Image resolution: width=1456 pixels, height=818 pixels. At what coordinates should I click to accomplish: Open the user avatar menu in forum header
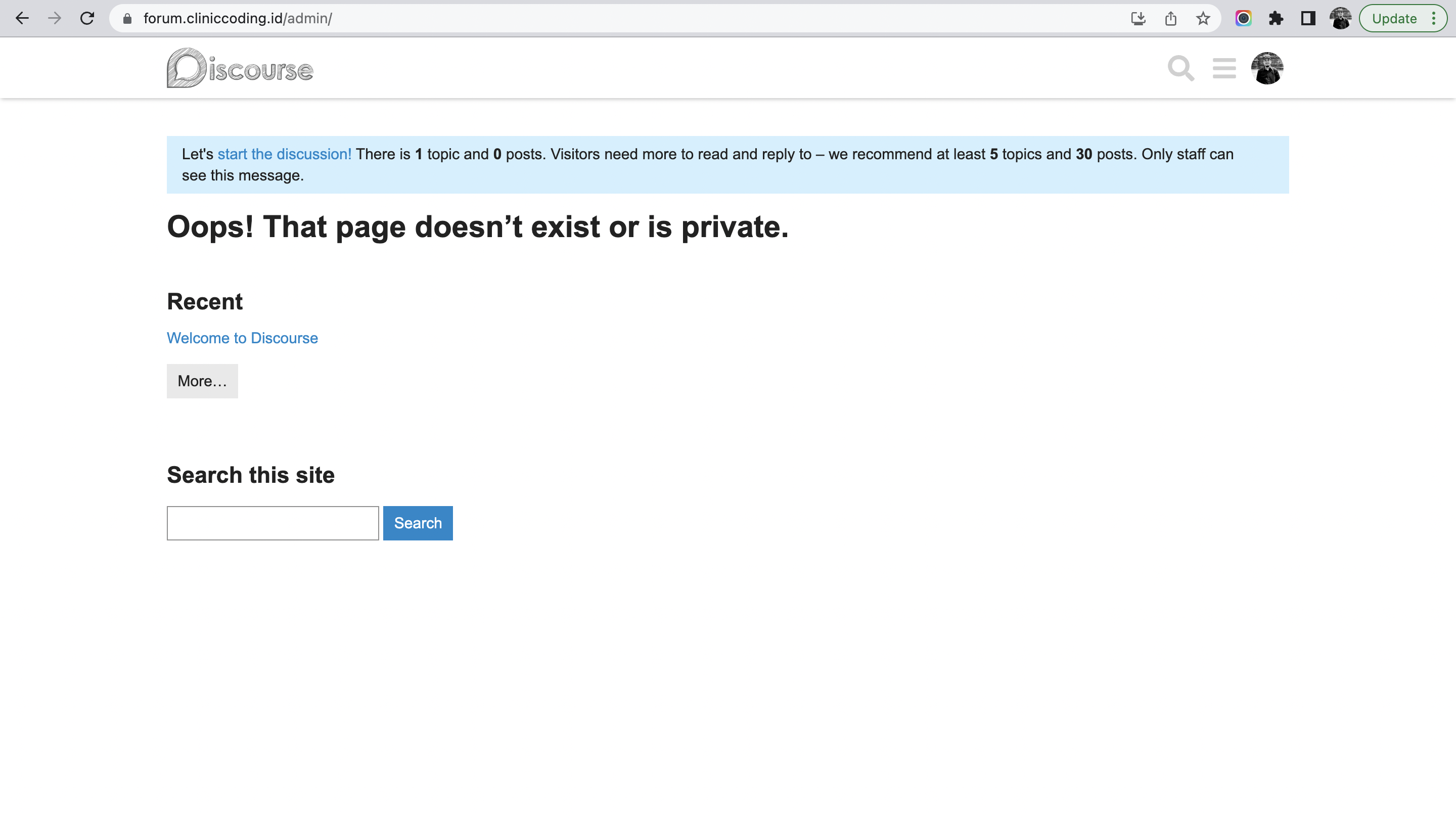coord(1266,68)
